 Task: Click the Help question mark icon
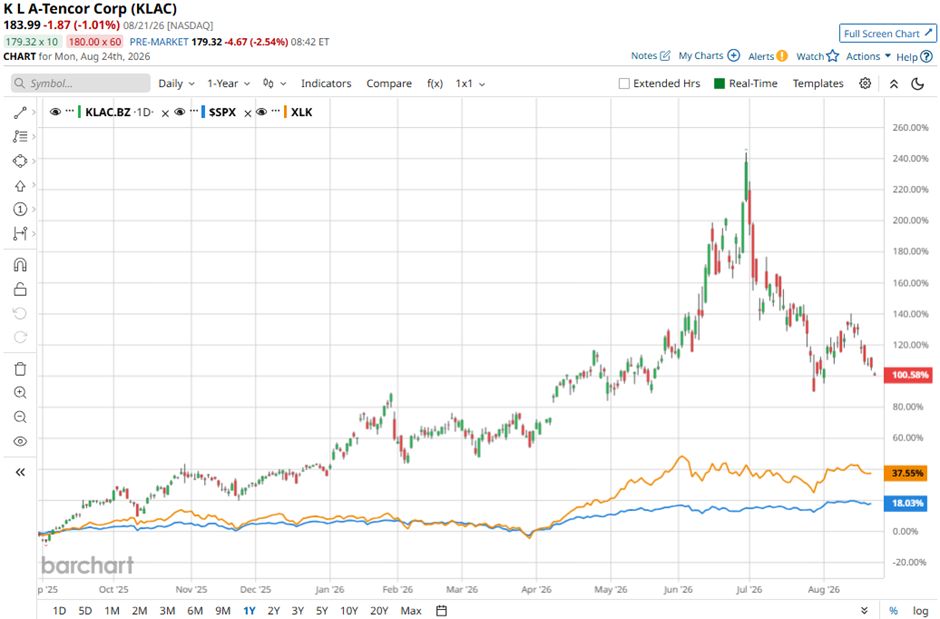(926, 56)
